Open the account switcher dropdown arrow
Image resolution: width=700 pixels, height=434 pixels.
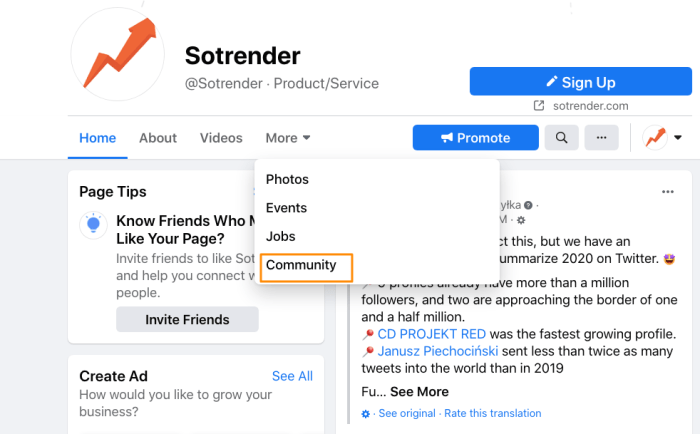click(x=678, y=138)
